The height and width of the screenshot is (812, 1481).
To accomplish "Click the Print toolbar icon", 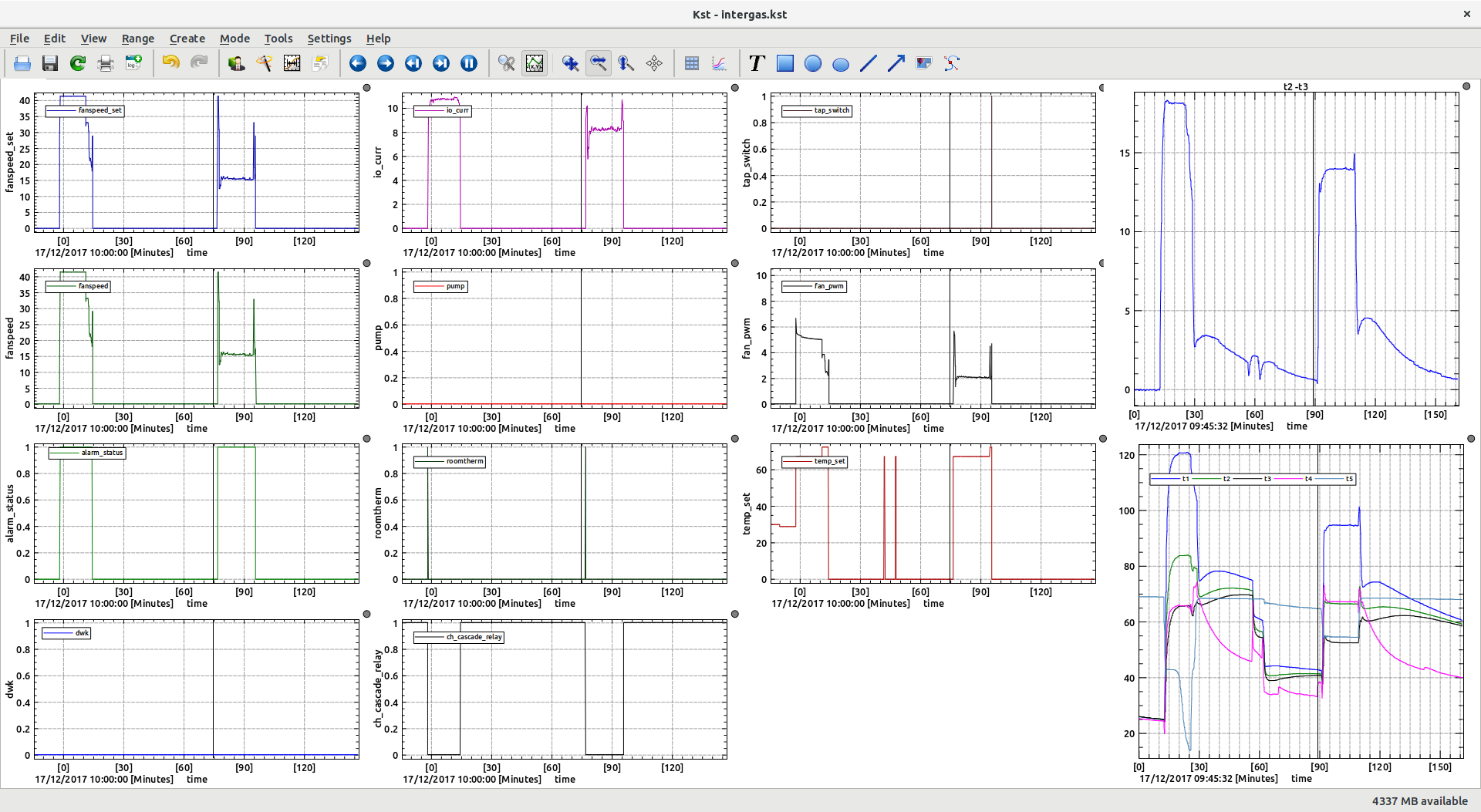I will pos(106,63).
